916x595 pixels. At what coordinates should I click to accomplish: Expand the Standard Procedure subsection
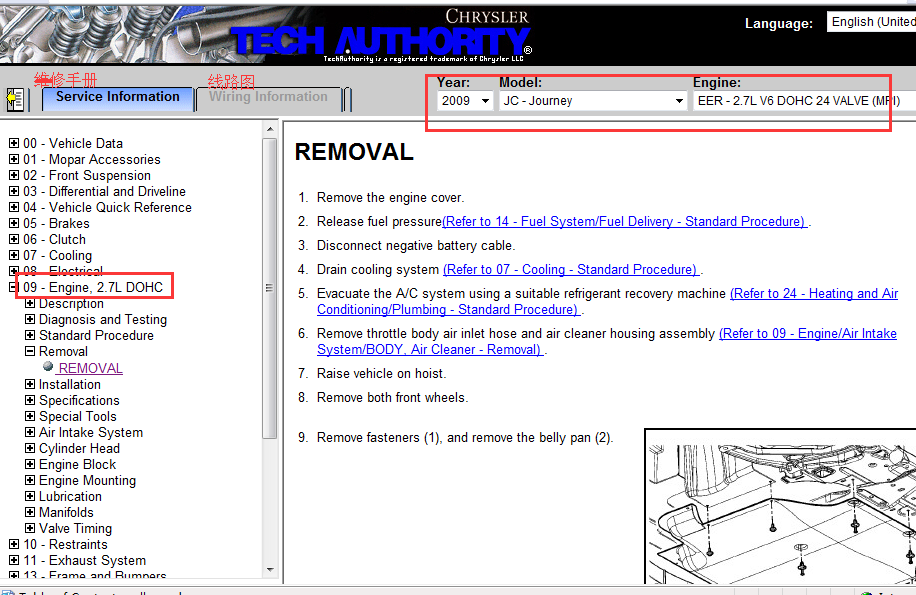(x=30, y=335)
